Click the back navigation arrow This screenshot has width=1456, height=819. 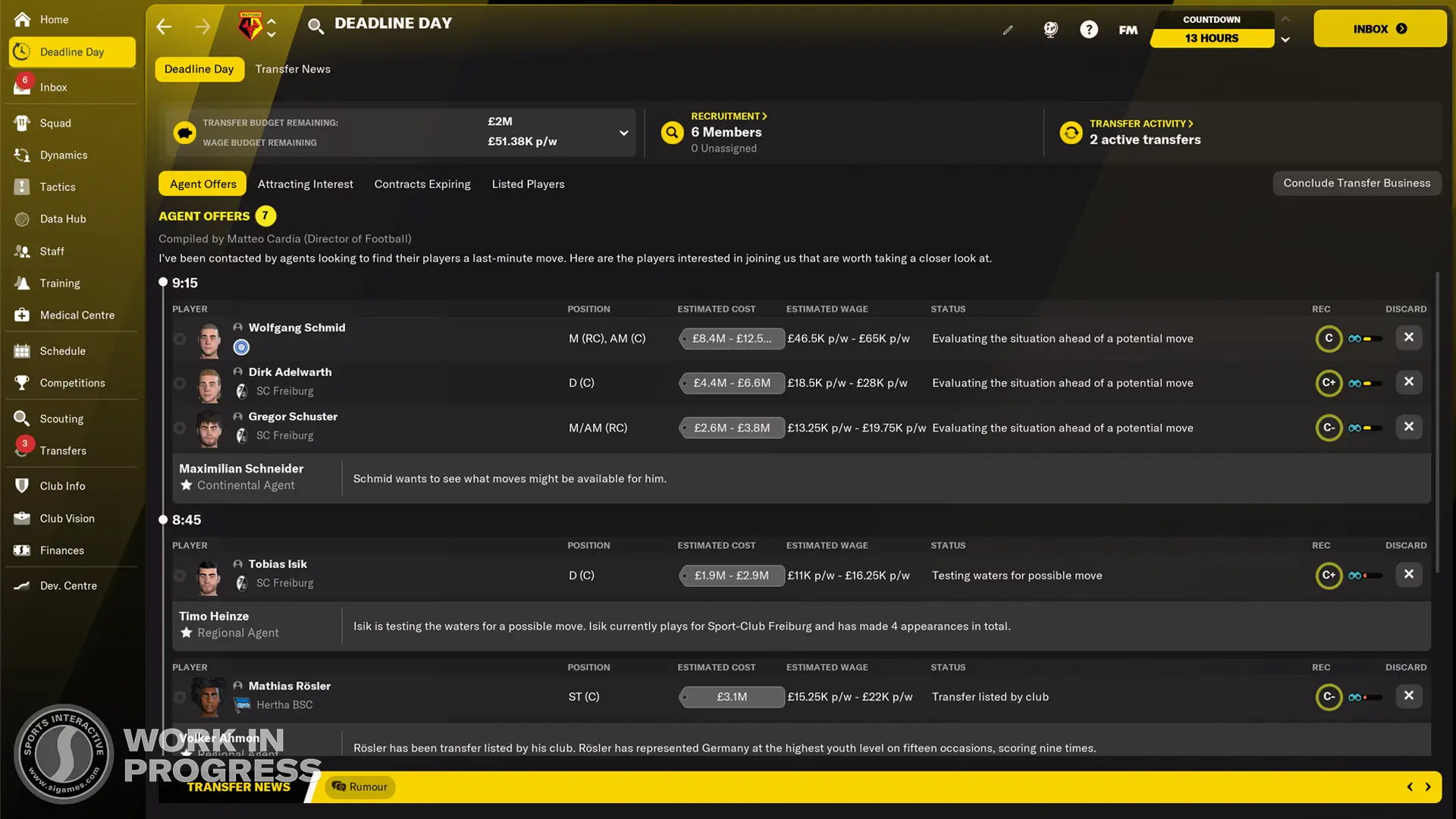164,27
